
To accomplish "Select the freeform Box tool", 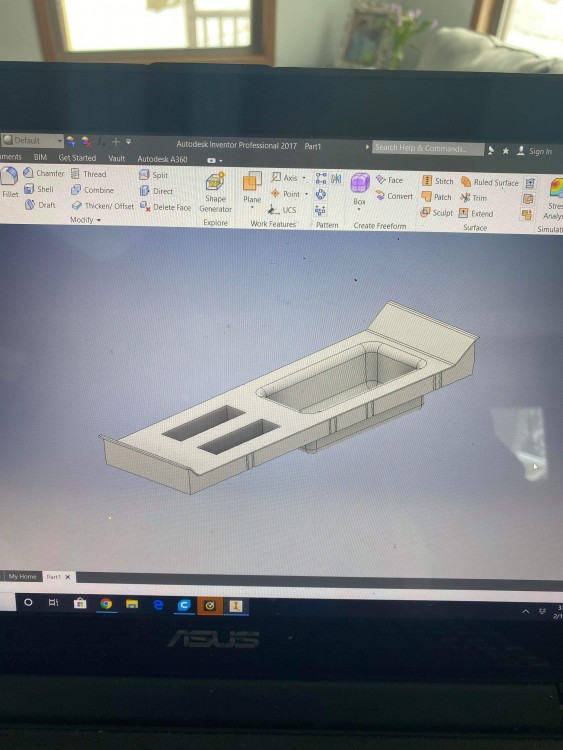I will coord(360,190).
